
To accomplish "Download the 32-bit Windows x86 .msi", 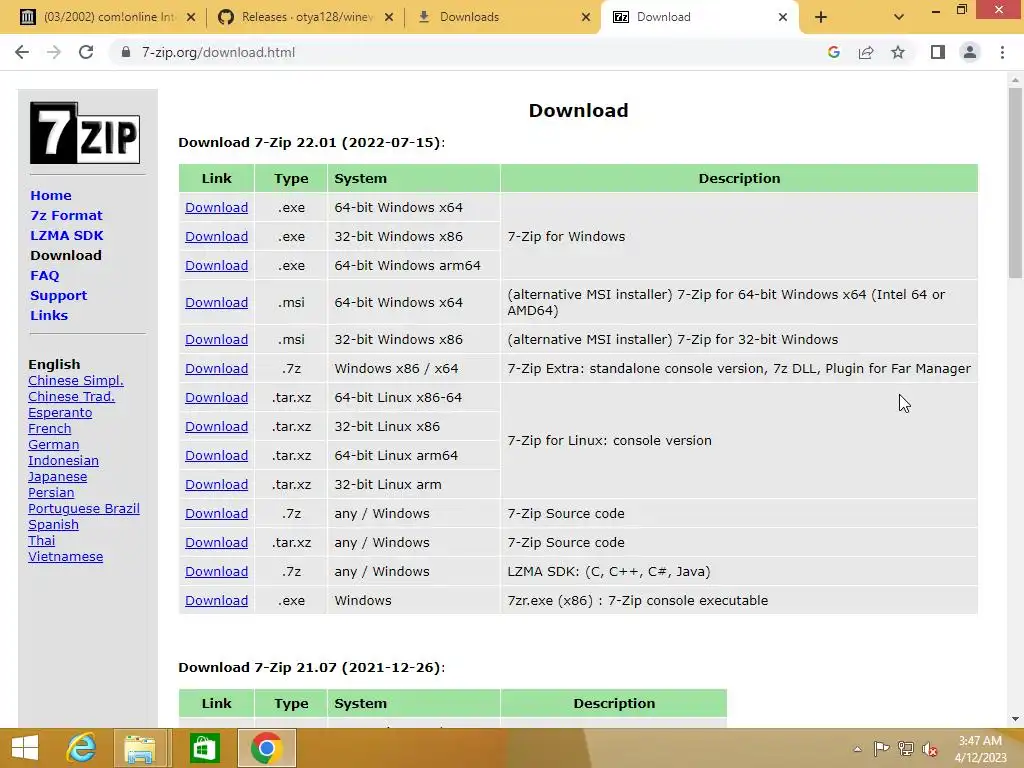I will [216, 340].
